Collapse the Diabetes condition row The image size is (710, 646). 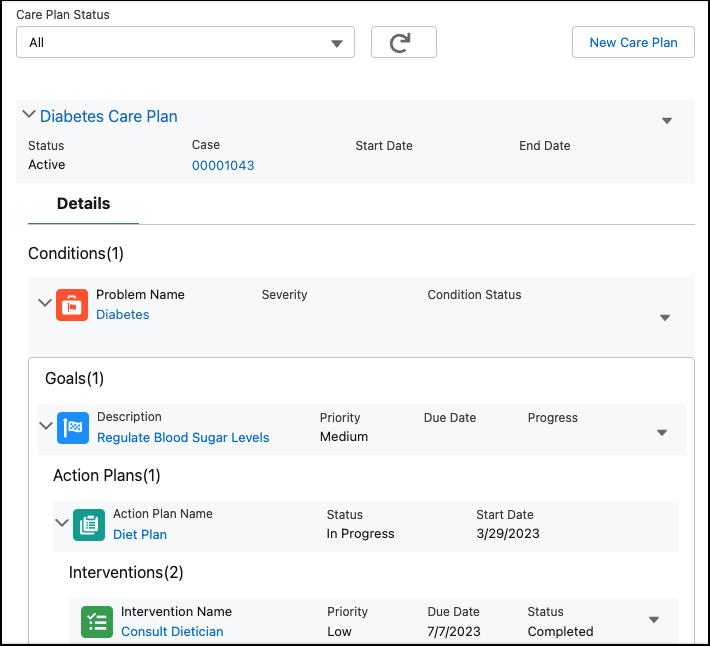pos(45,303)
